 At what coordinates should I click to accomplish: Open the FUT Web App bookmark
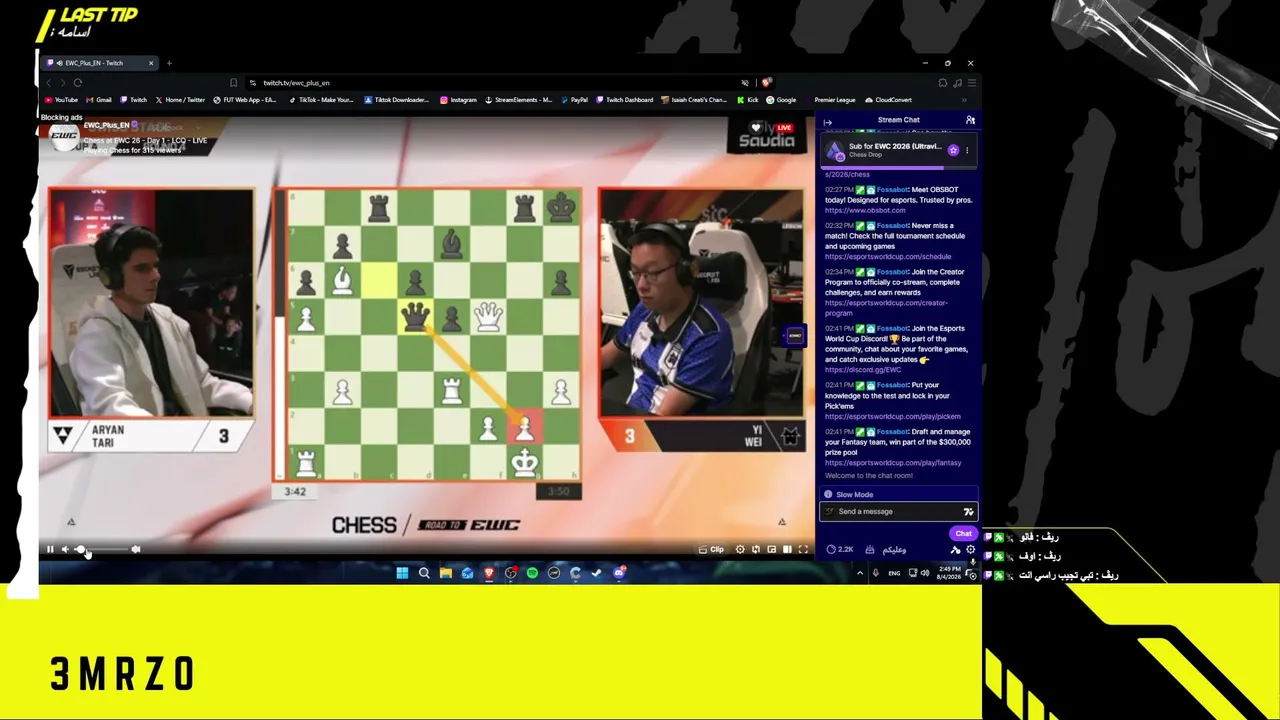(x=244, y=100)
